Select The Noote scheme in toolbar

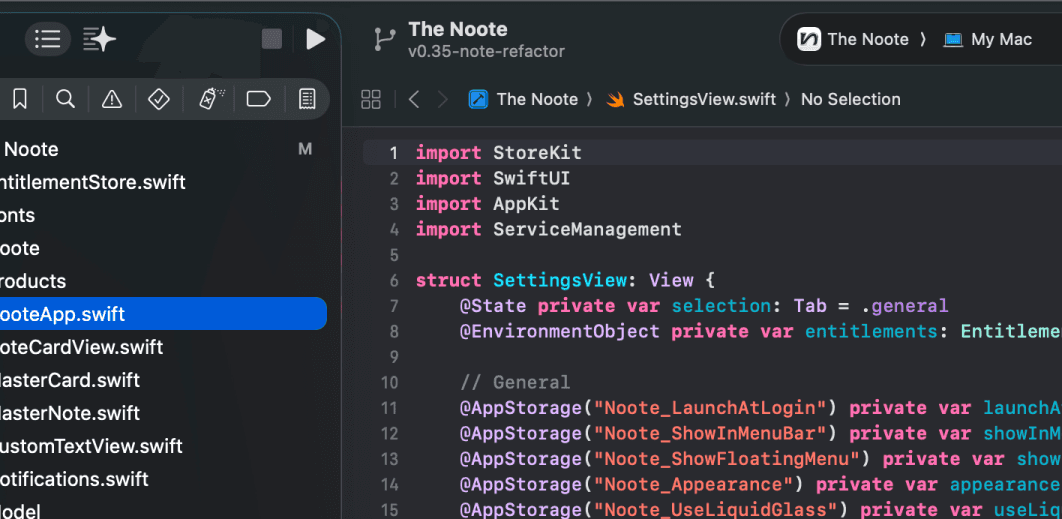[853, 39]
